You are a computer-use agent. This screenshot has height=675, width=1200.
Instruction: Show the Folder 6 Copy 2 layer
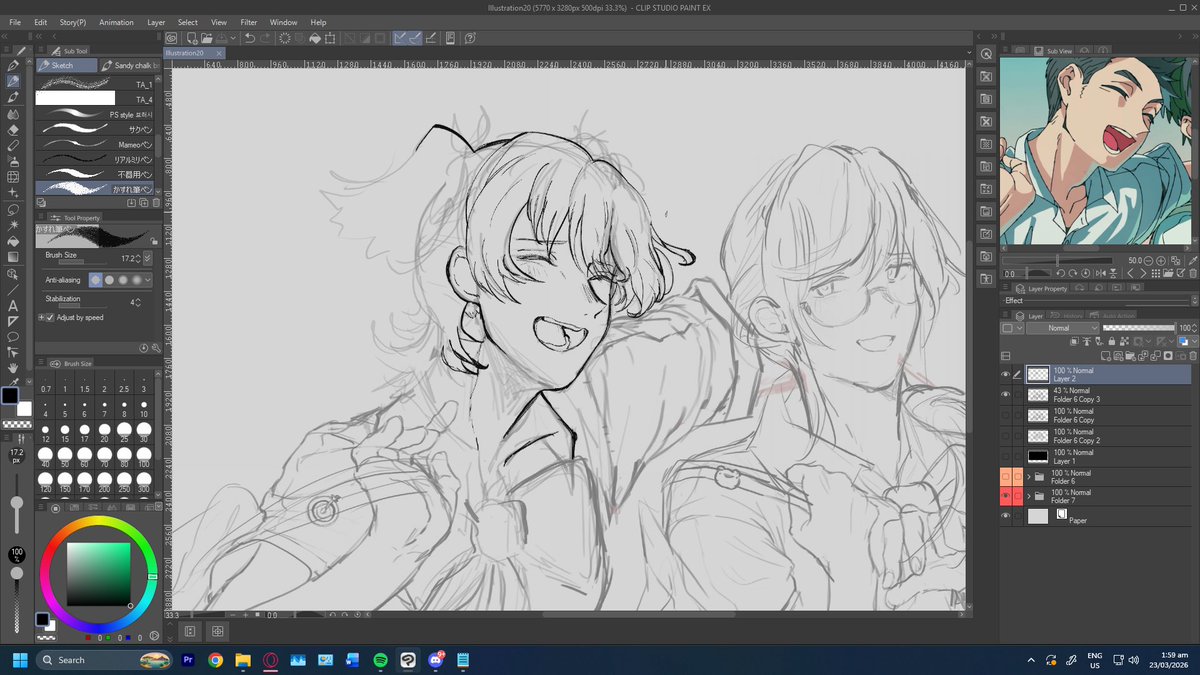[x=1006, y=436]
